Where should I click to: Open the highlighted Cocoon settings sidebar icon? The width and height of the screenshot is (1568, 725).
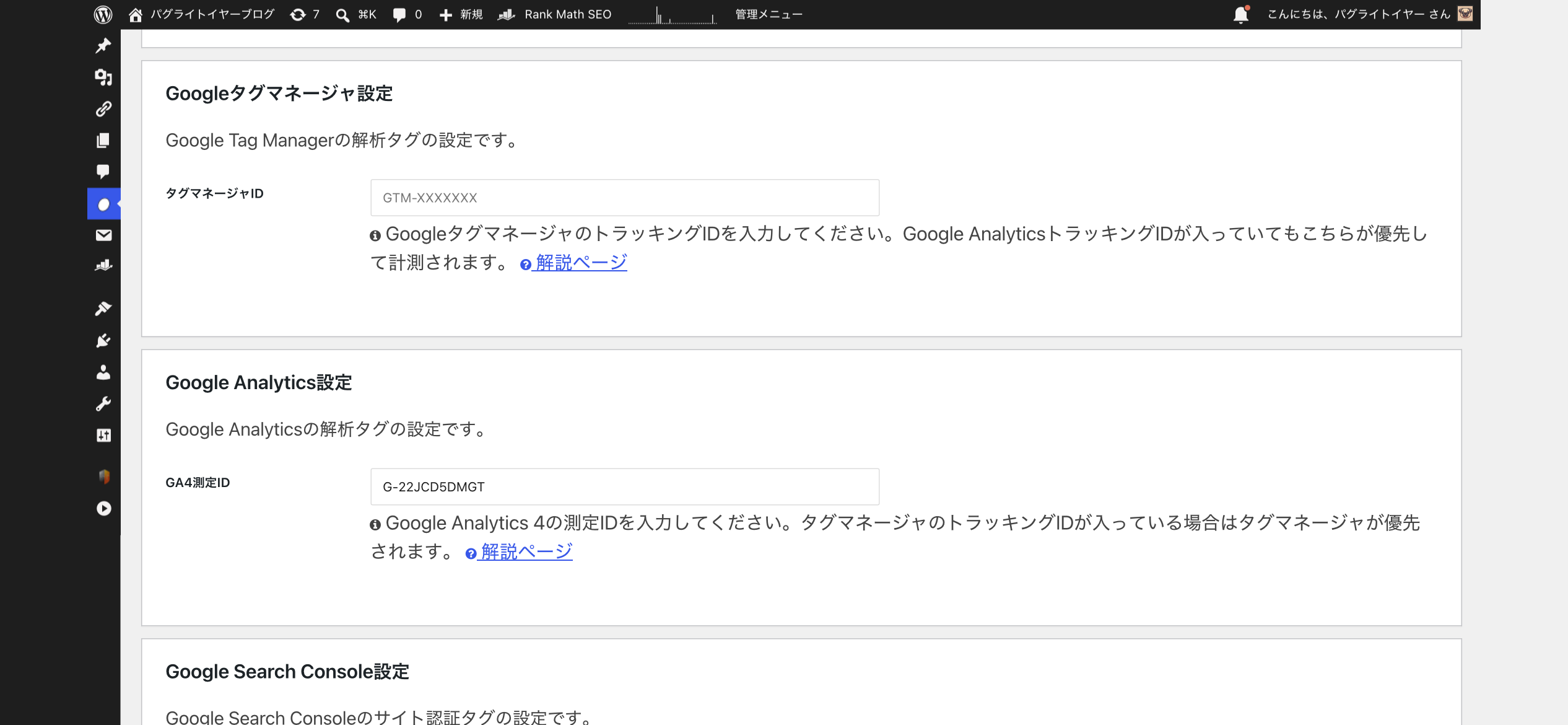coord(103,204)
